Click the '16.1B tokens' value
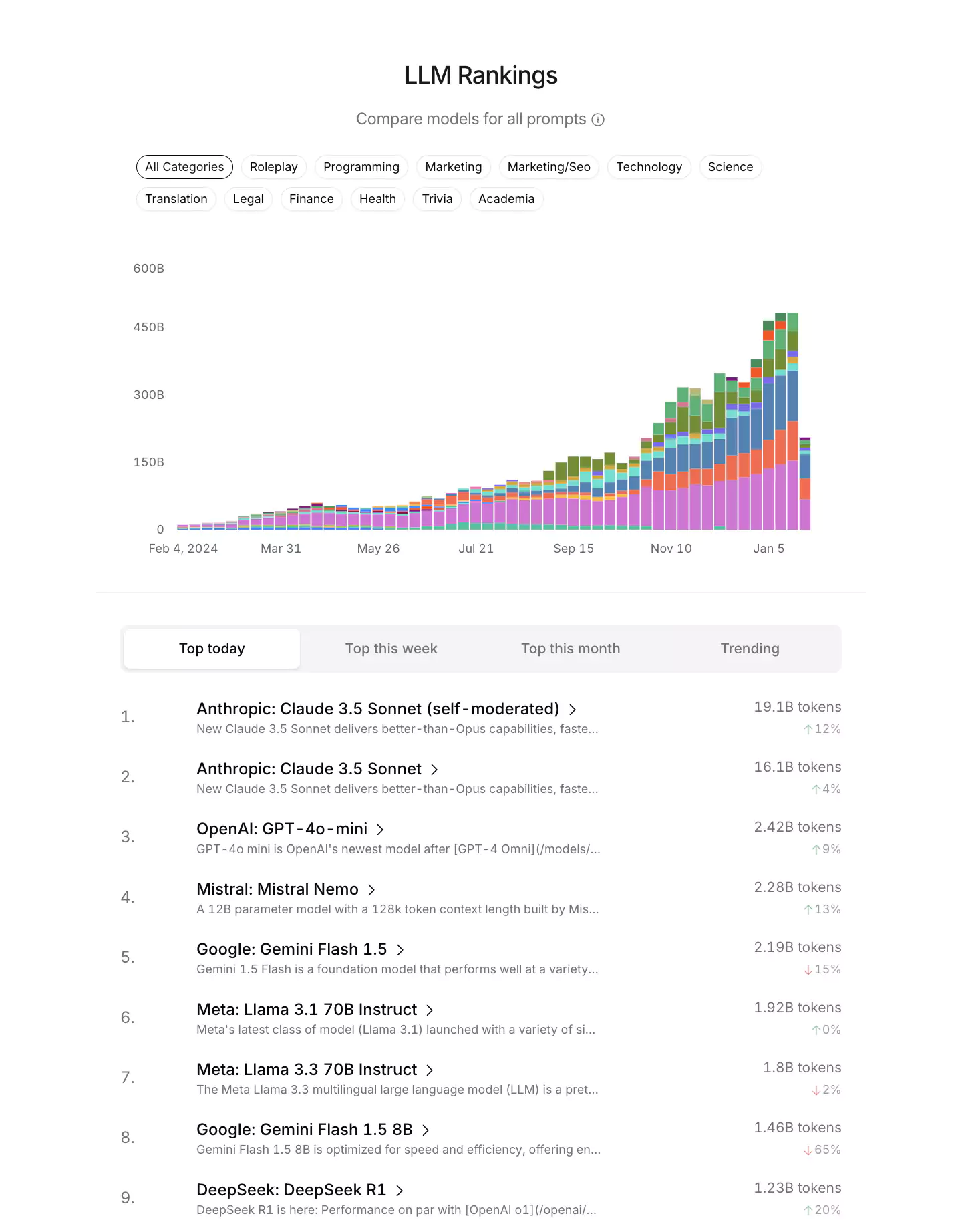The image size is (958, 1232). click(798, 767)
